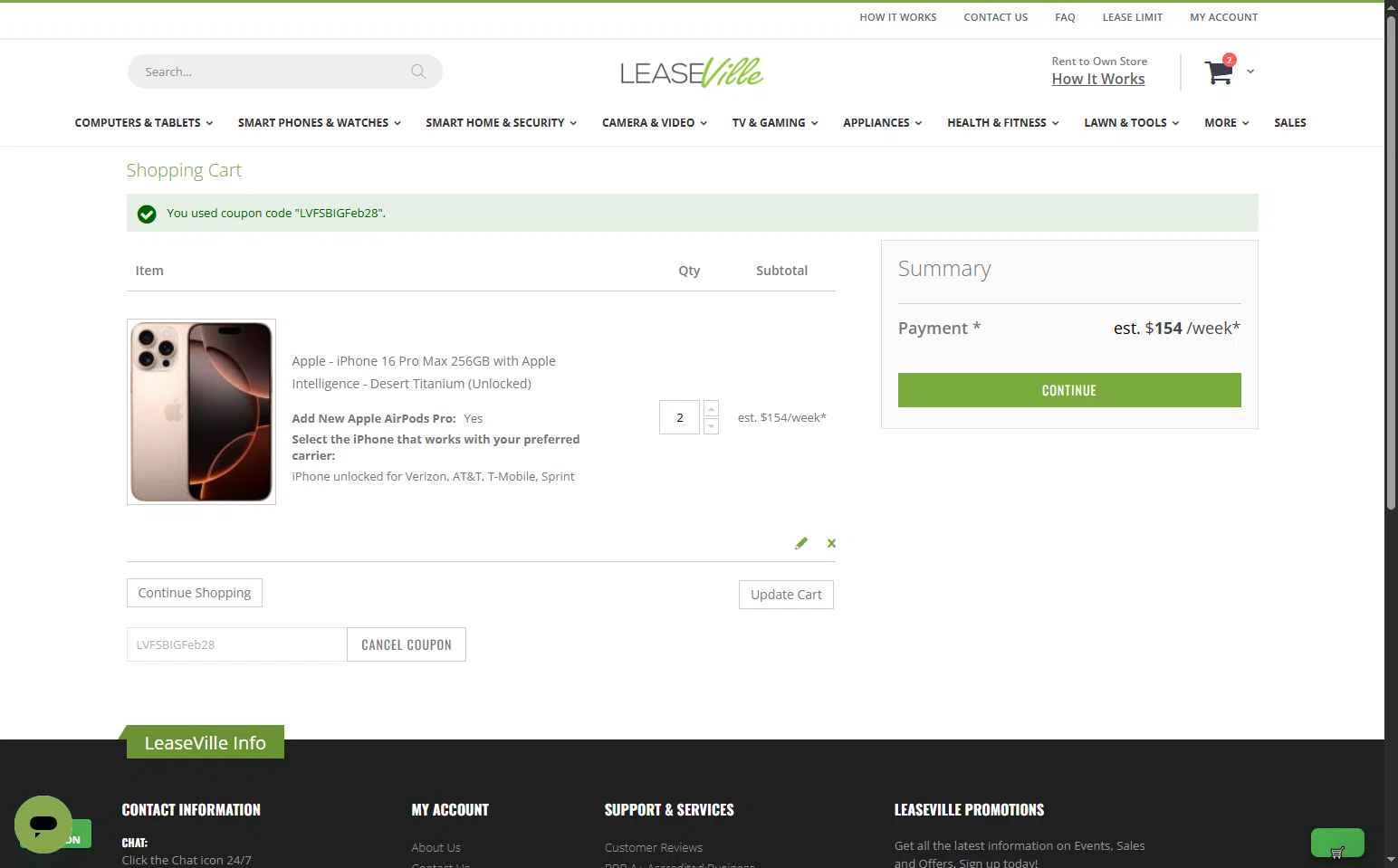Click the Shopping Cart heading
This screenshot has width=1398, height=868.
click(x=184, y=170)
